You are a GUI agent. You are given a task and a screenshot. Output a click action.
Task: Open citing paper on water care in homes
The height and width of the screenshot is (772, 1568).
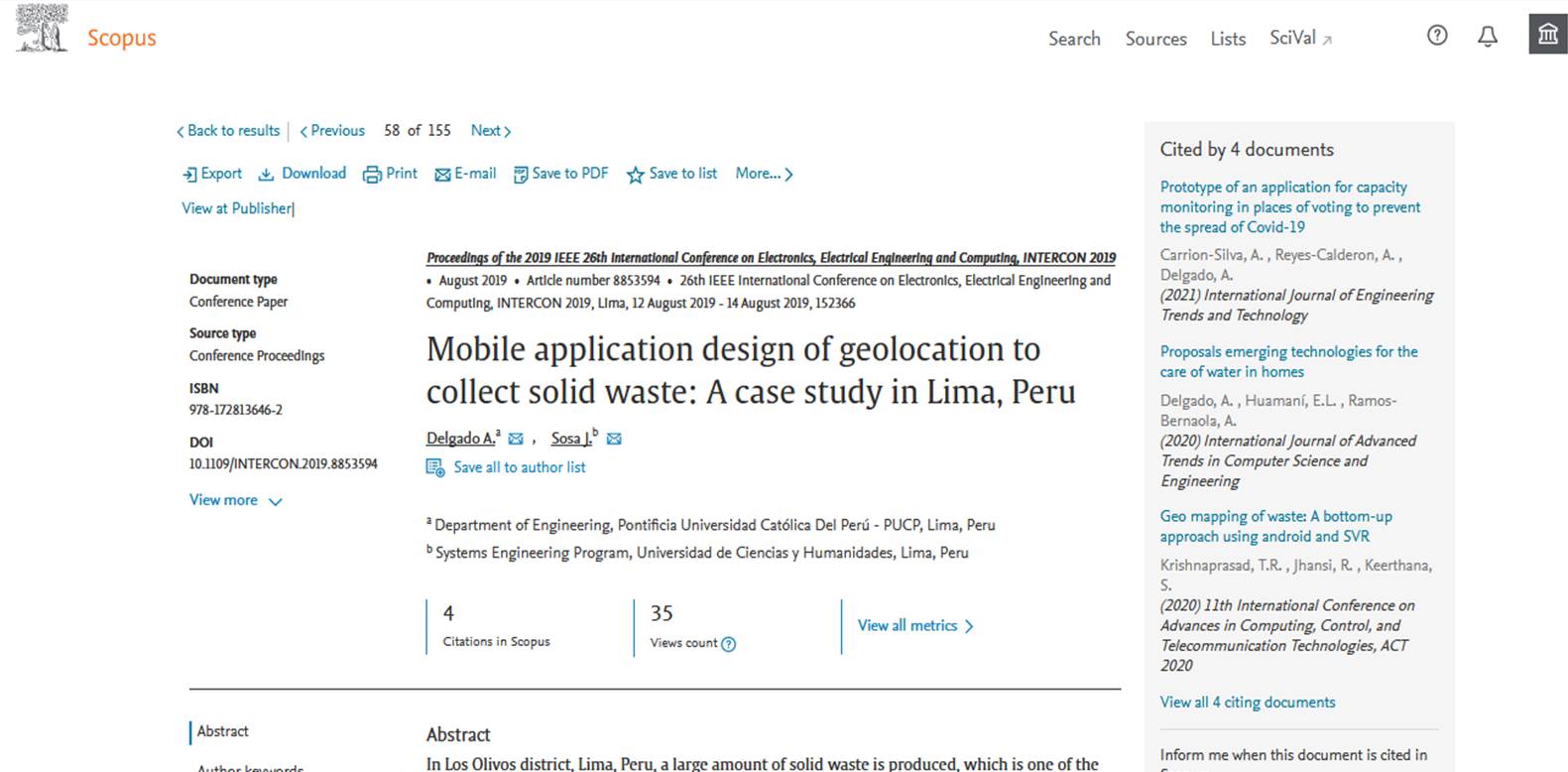coord(1289,361)
